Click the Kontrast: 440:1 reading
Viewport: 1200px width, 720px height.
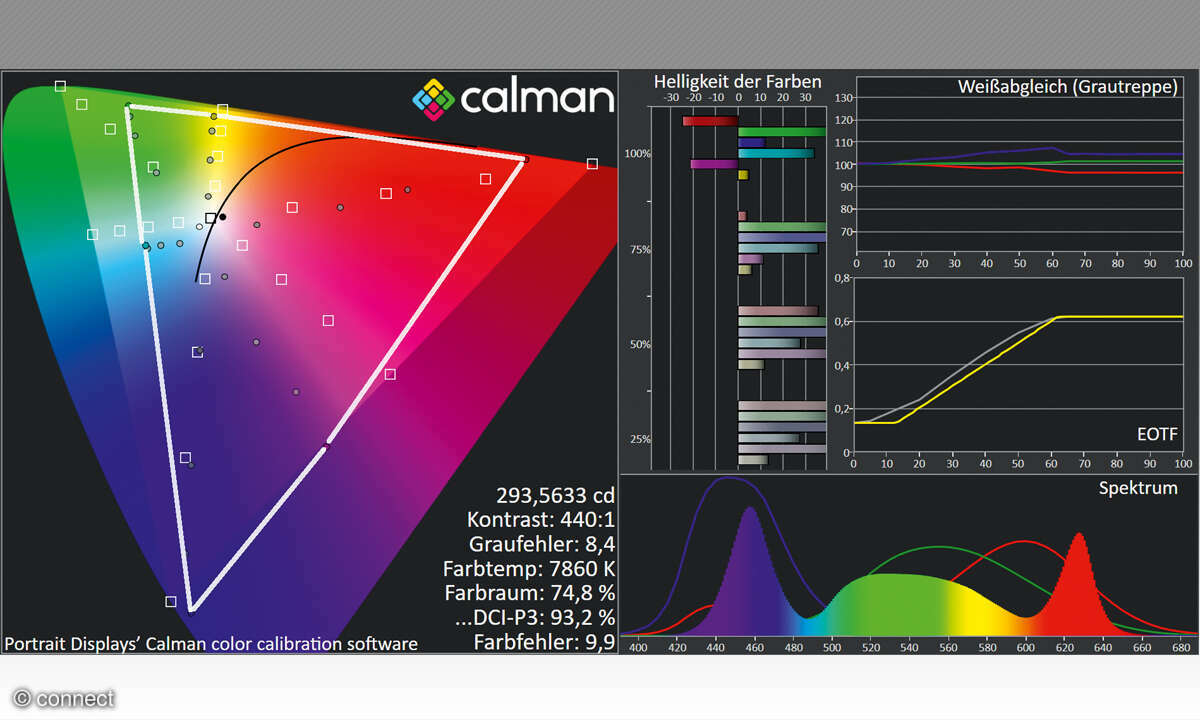540,520
